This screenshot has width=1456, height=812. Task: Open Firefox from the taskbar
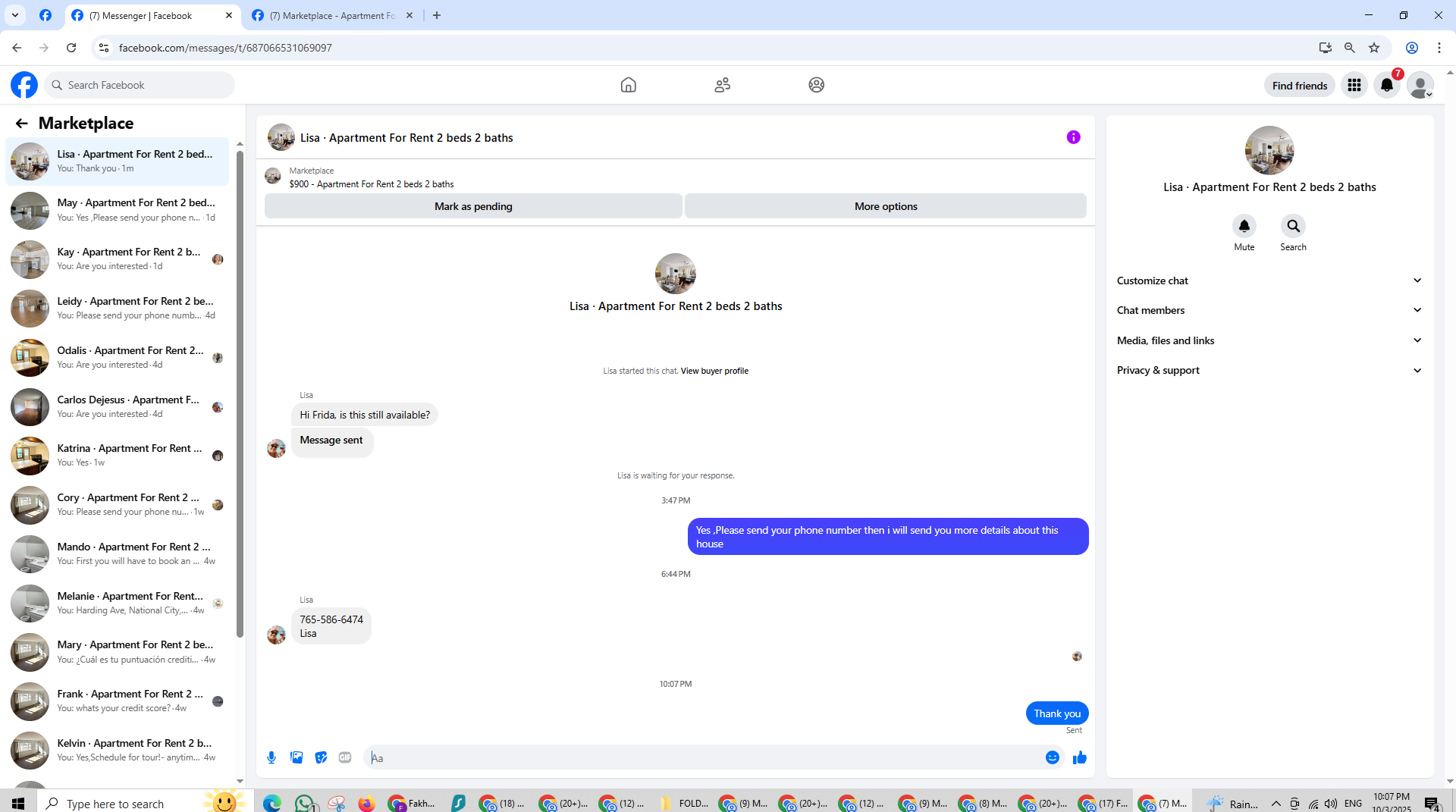366,803
